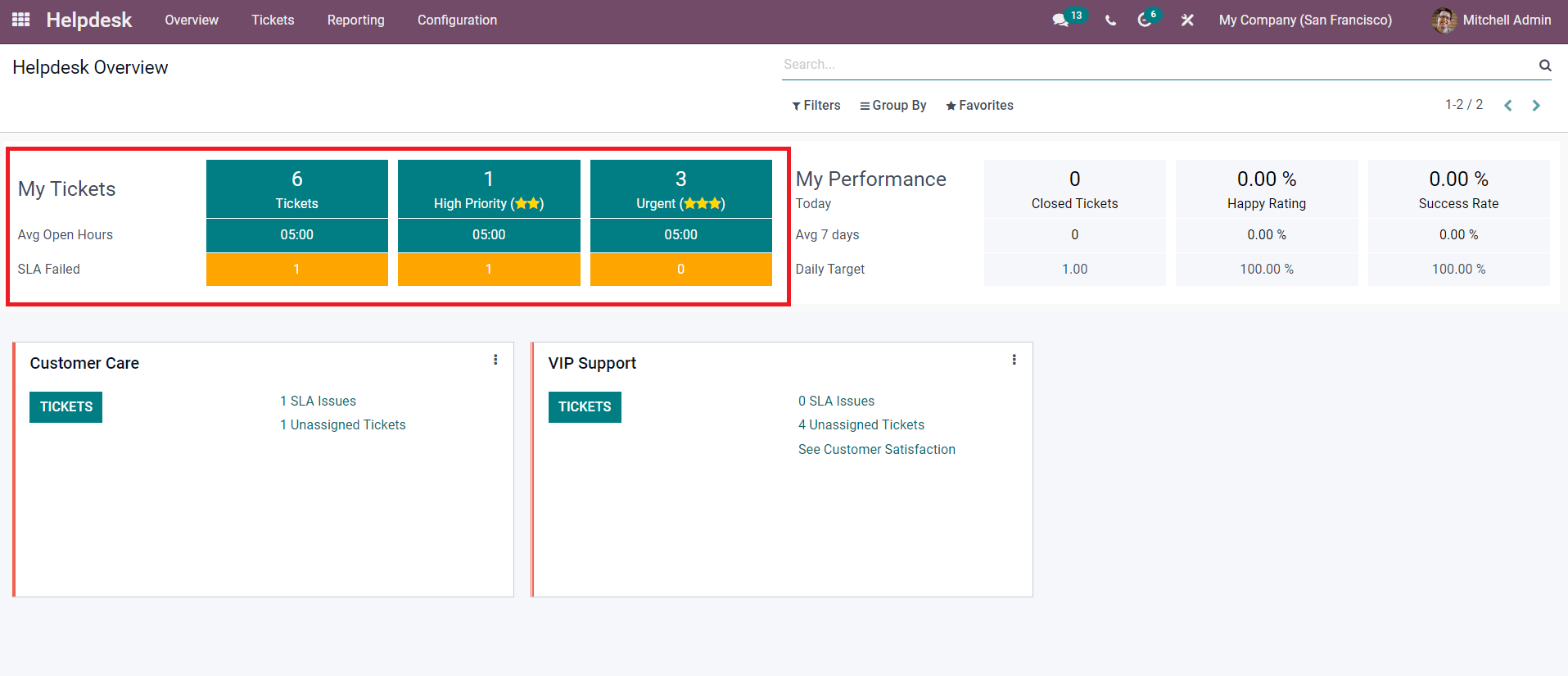Open Customer Care card options menu
The height and width of the screenshot is (676, 1568).
pyautogui.click(x=495, y=360)
